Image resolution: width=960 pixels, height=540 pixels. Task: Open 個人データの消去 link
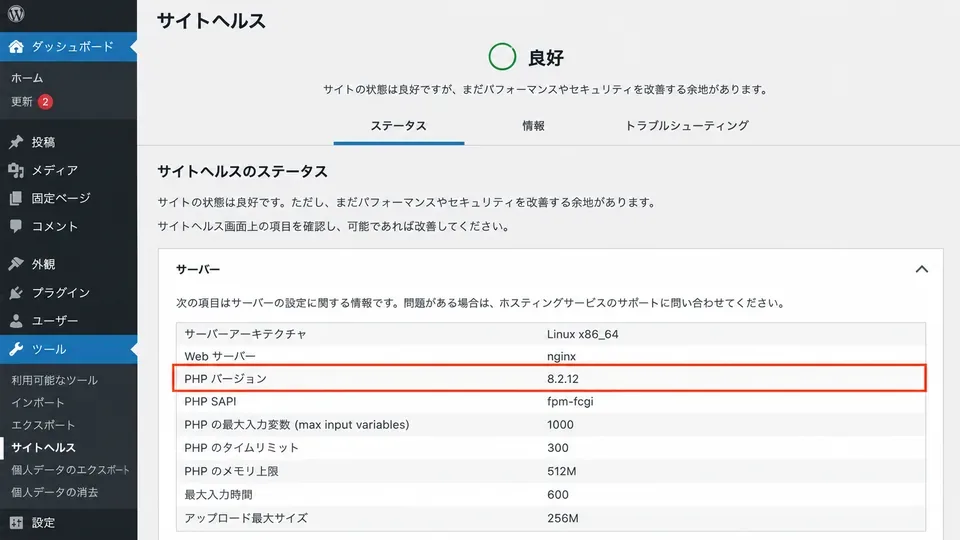click(x=54, y=492)
